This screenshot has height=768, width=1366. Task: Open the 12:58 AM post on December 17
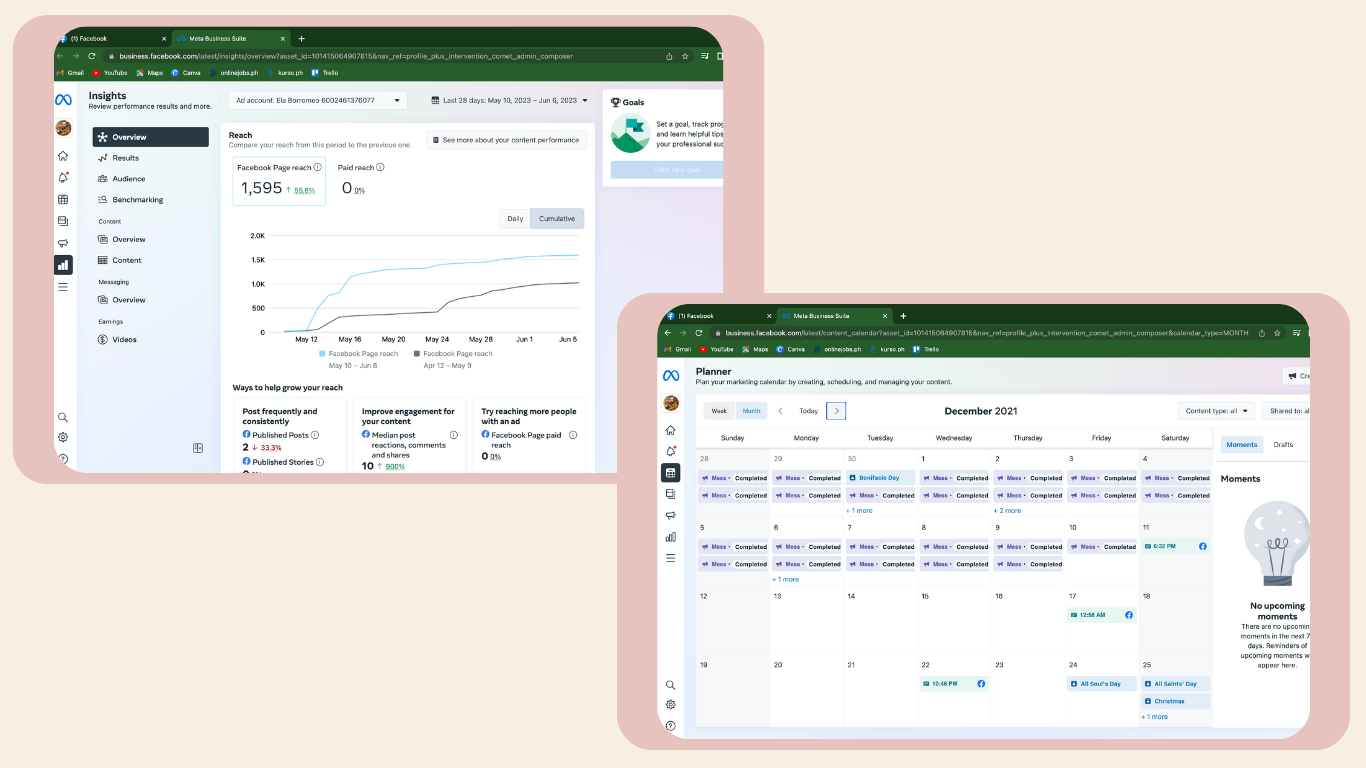1101,615
